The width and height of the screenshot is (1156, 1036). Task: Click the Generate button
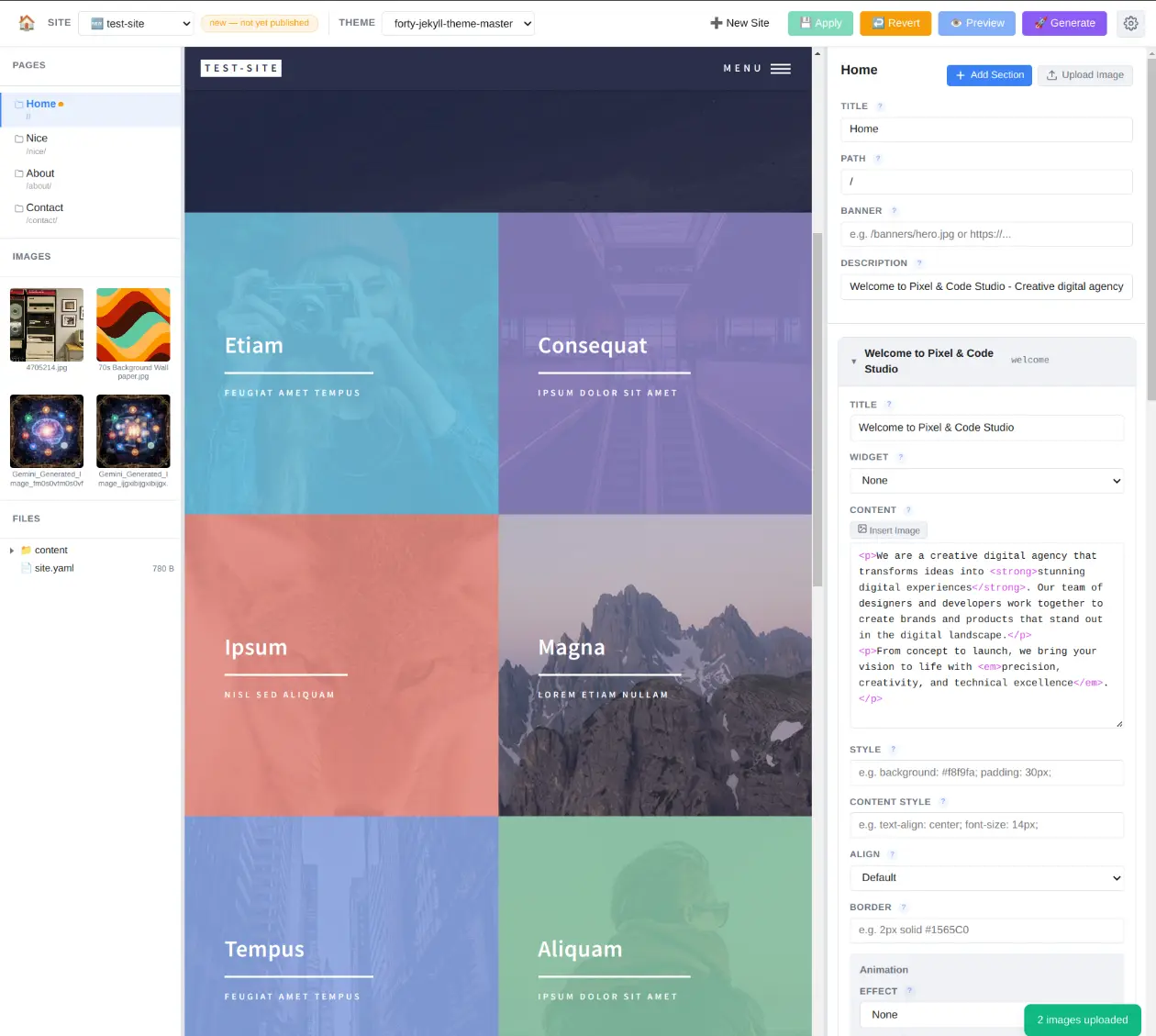[1064, 23]
